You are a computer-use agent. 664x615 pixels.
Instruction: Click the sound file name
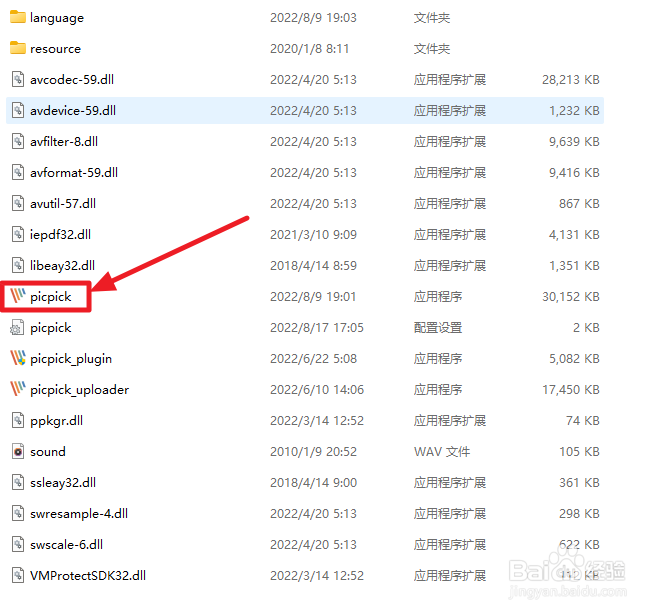(x=48, y=452)
